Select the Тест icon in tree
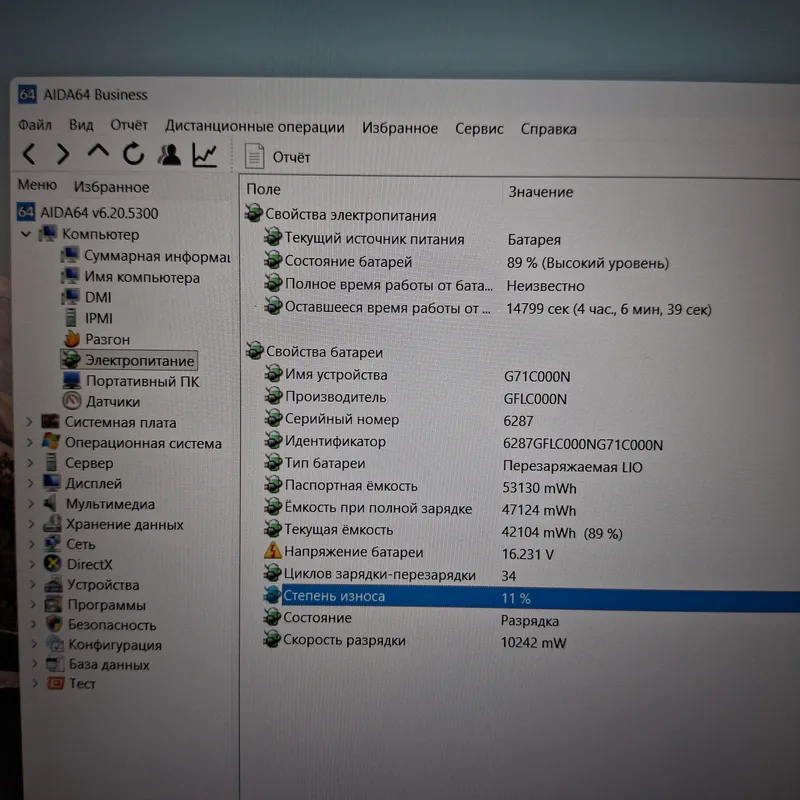800x800 pixels. (x=55, y=683)
